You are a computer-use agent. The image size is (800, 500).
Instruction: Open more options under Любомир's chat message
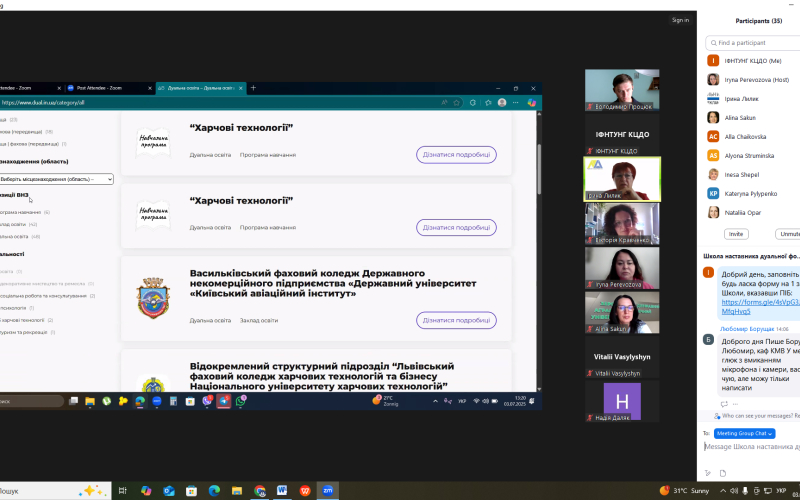(x=735, y=404)
